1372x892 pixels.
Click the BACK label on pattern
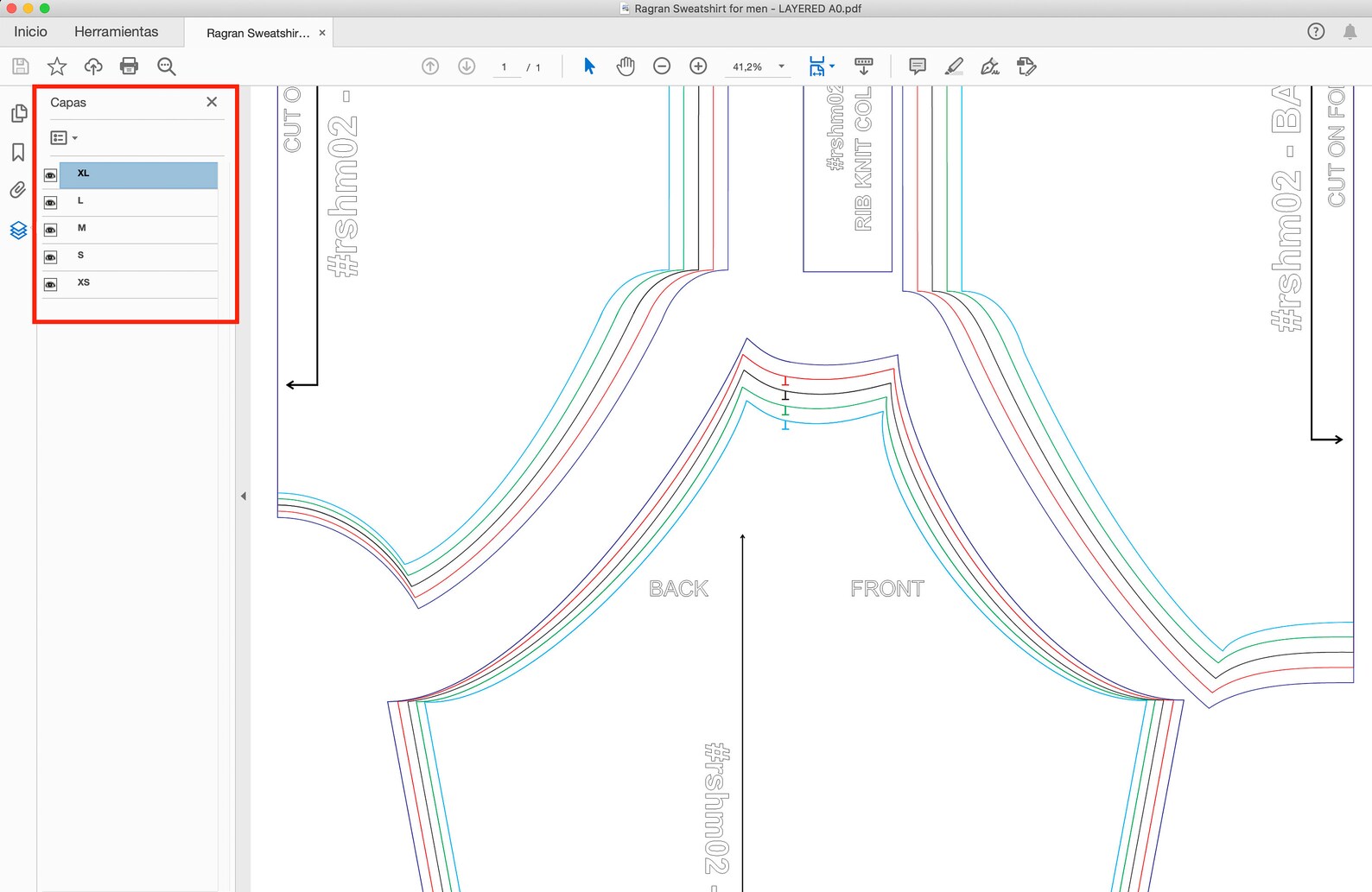679,589
